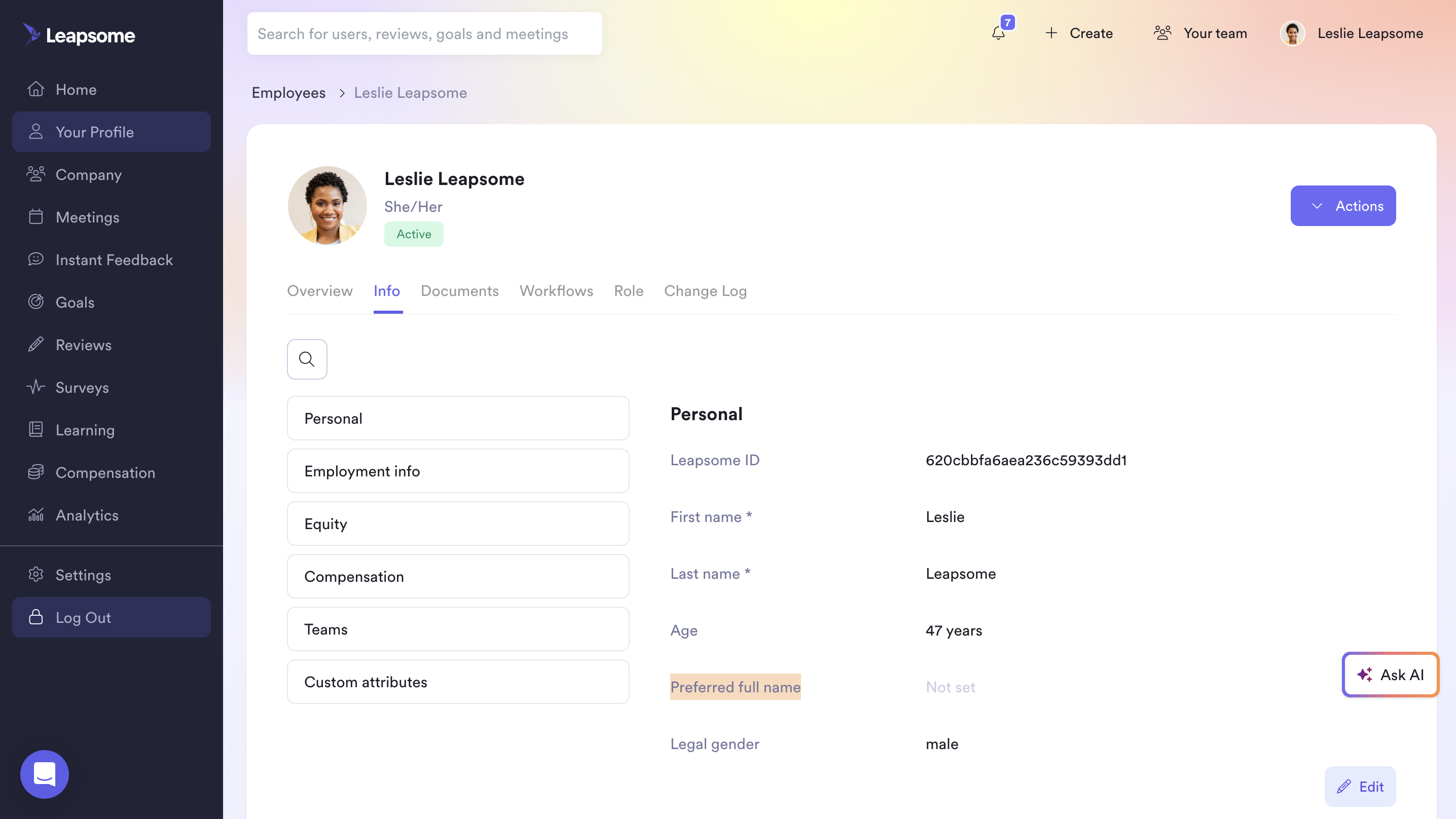
Task: Click Leslie's large profile photo
Action: 327,206
